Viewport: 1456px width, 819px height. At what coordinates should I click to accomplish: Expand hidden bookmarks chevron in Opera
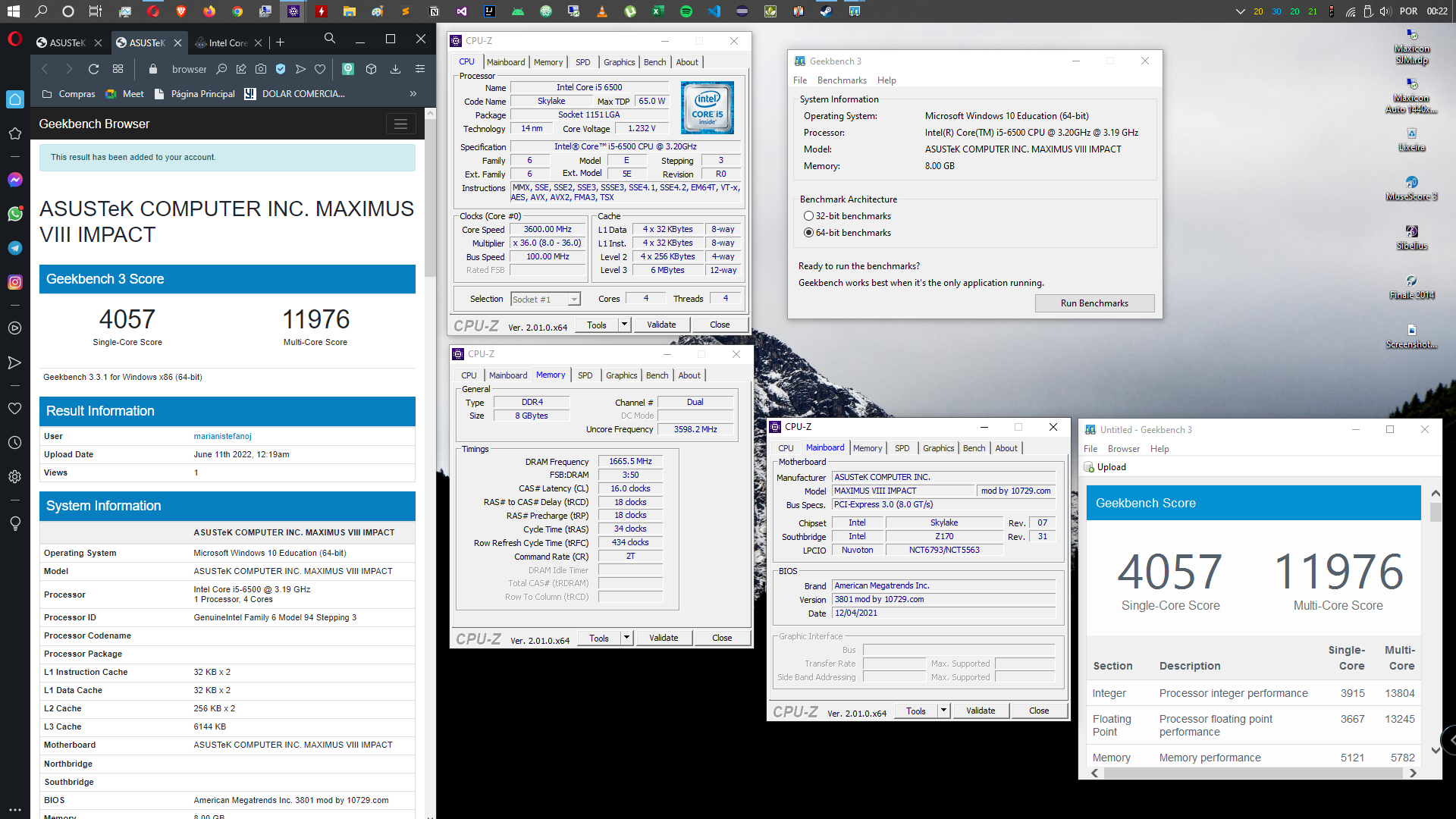coord(413,94)
